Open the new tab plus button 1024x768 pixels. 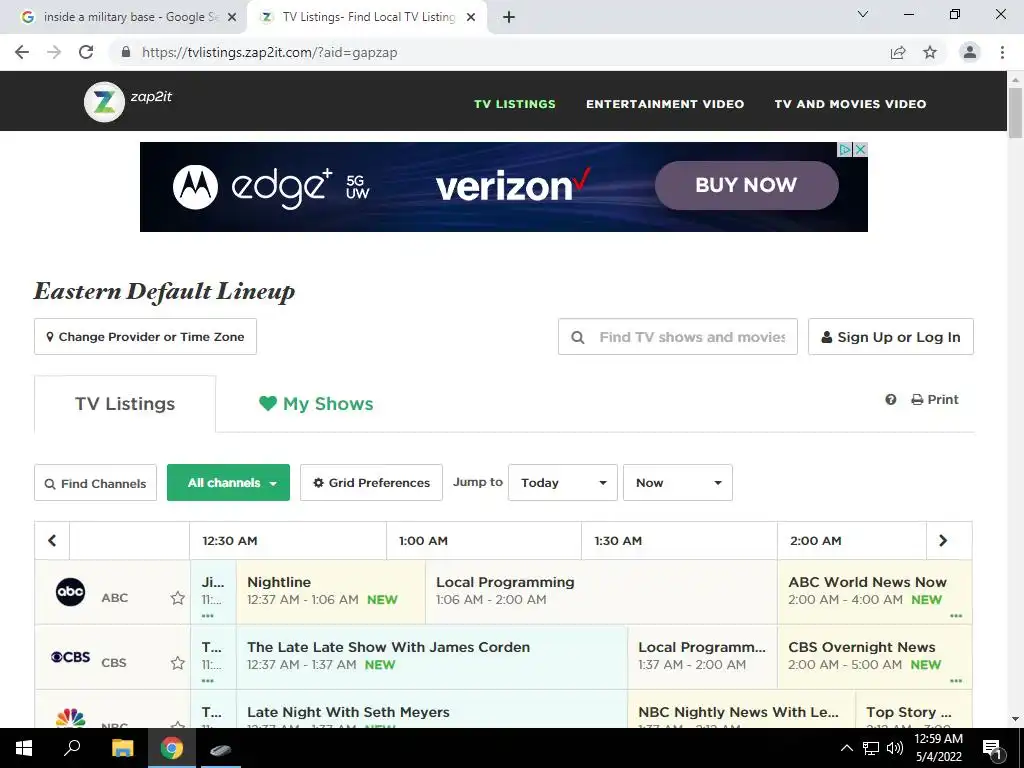point(509,17)
